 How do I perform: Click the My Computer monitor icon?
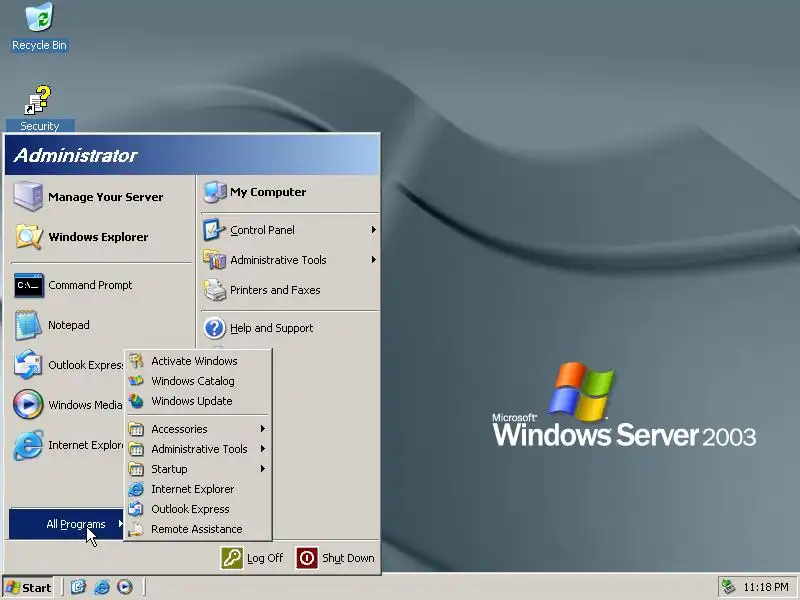pyautogui.click(x=215, y=192)
